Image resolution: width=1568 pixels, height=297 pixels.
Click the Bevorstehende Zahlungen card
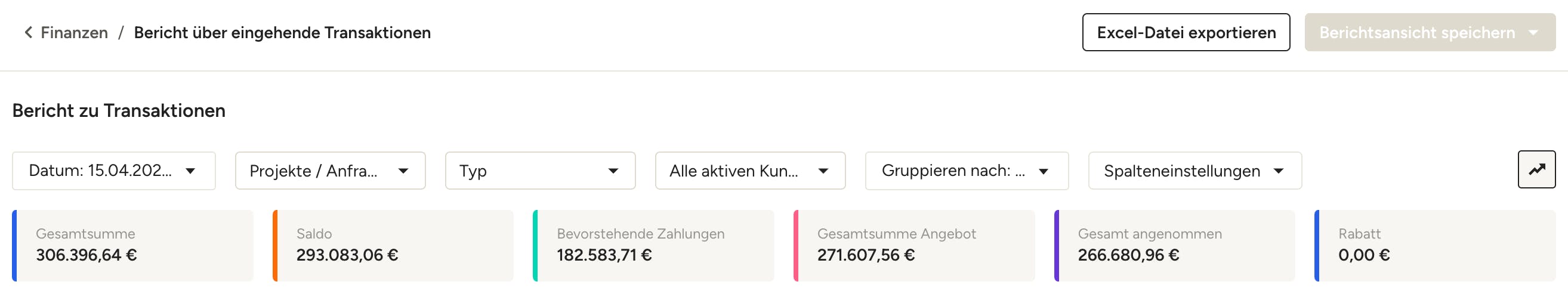654,246
